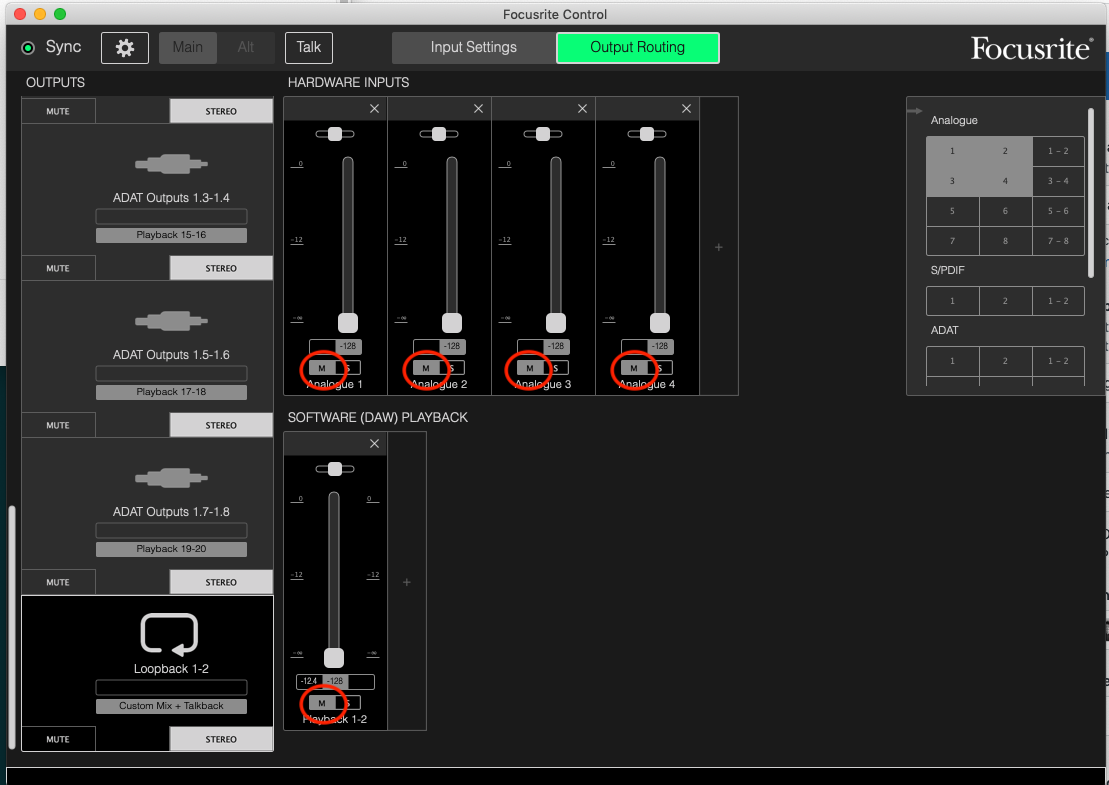1109x785 pixels.
Task: Mute the Analogue 2 channel
Action: 426,368
